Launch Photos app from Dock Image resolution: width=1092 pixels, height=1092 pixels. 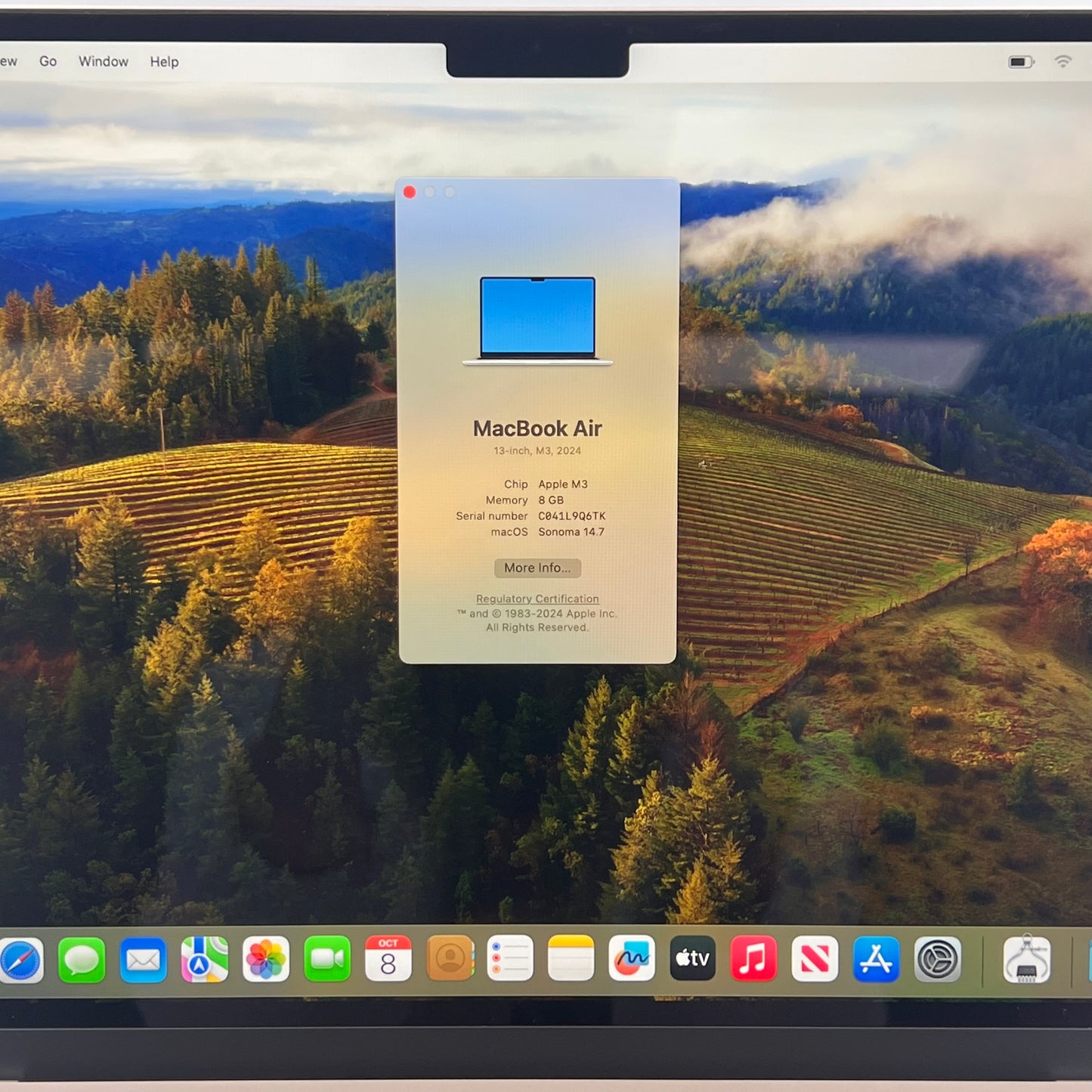point(265,960)
